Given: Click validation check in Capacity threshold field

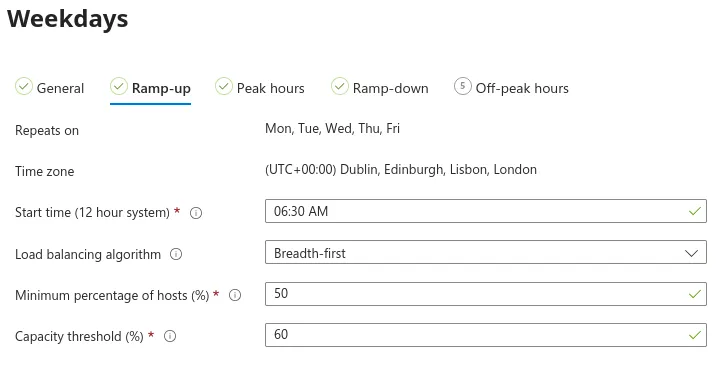Looking at the screenshot, I should [695, 336].
